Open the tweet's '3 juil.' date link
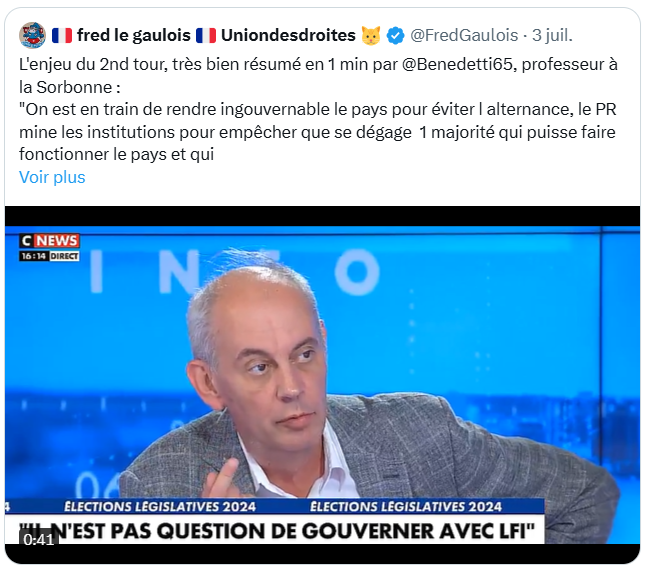This screenshot has height=568, width=648. pyautogui.click(x=552, y=36)
